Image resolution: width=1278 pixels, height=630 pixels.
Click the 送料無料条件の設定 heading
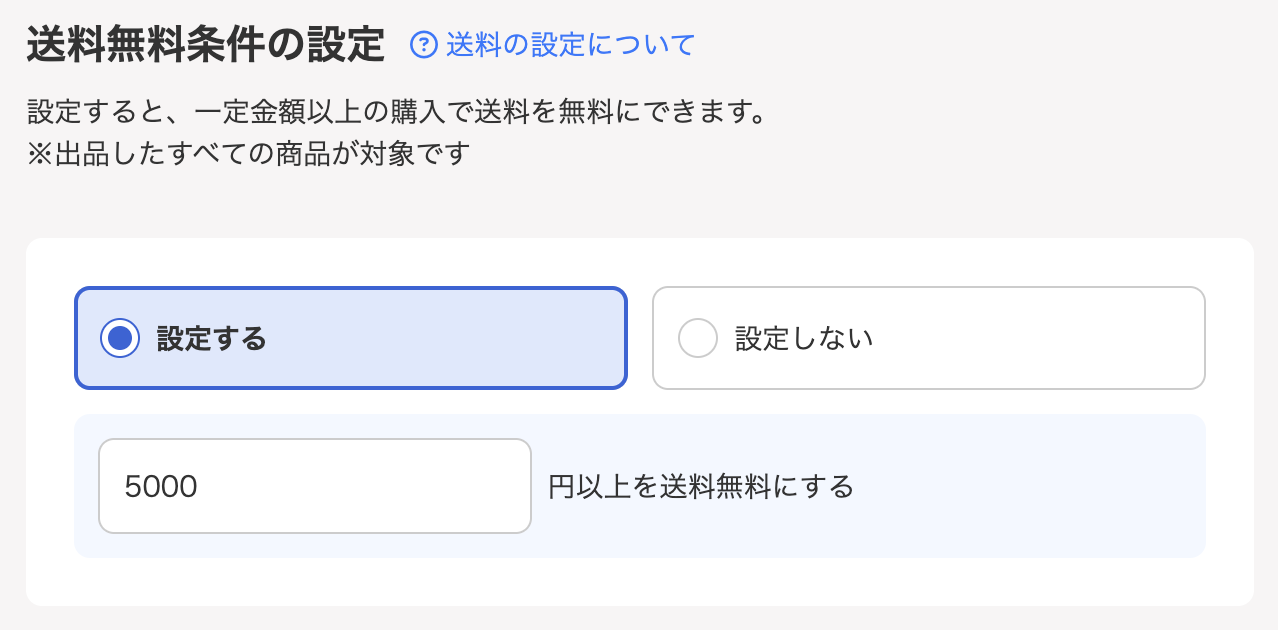click(203, 44)
